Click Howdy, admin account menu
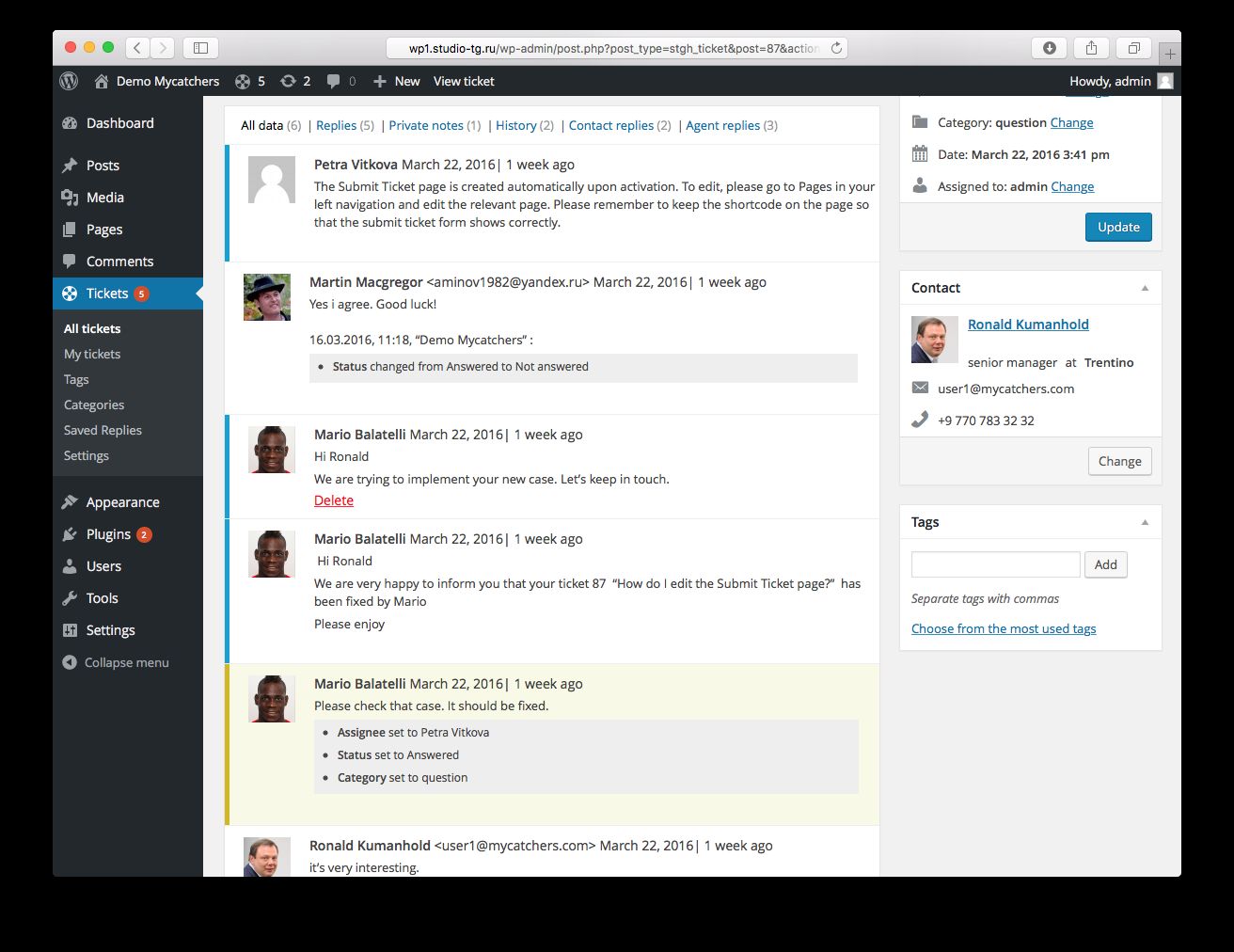 point(1121,82)
